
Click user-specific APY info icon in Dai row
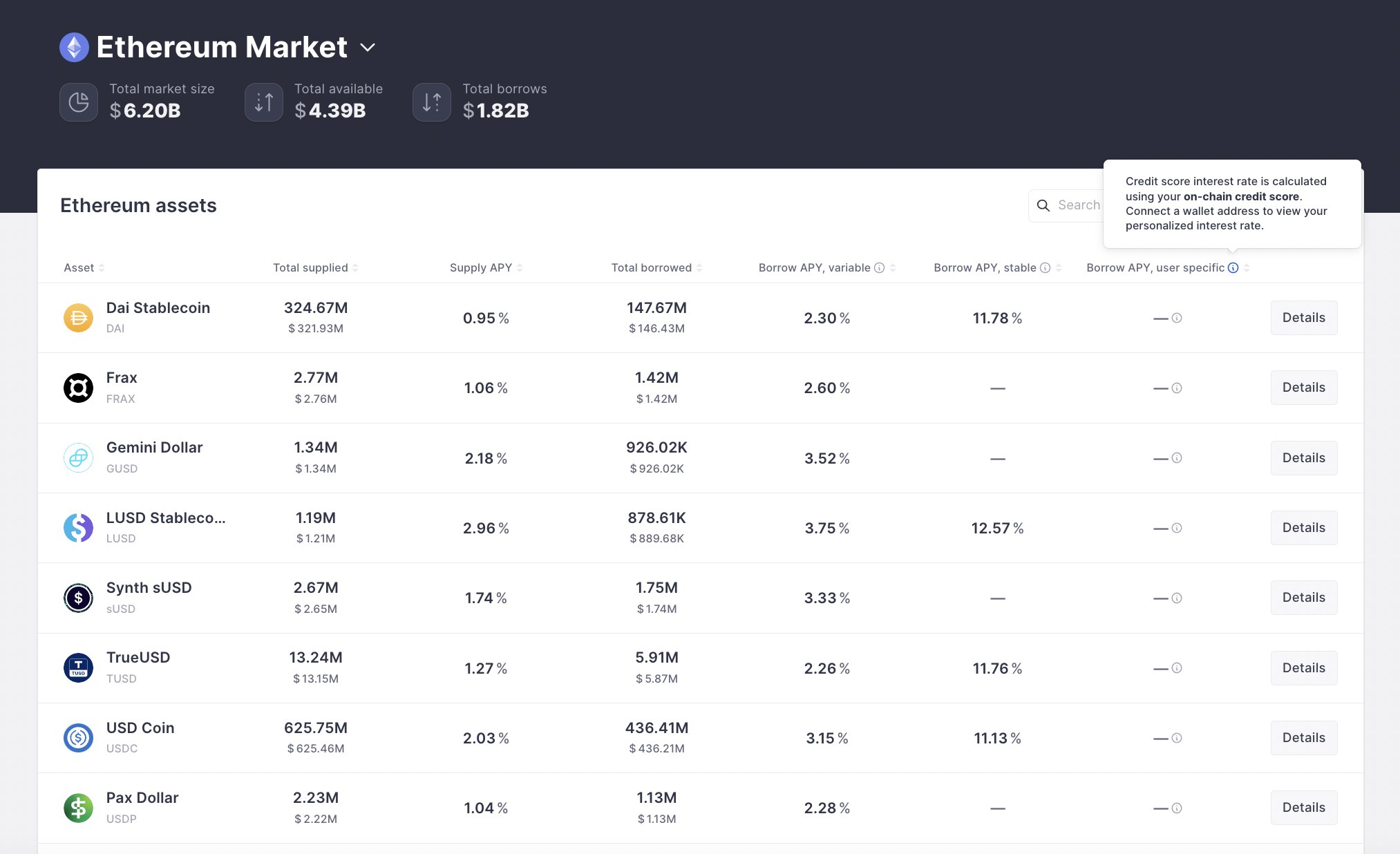pyautogui.click(x=1177, y=318)
